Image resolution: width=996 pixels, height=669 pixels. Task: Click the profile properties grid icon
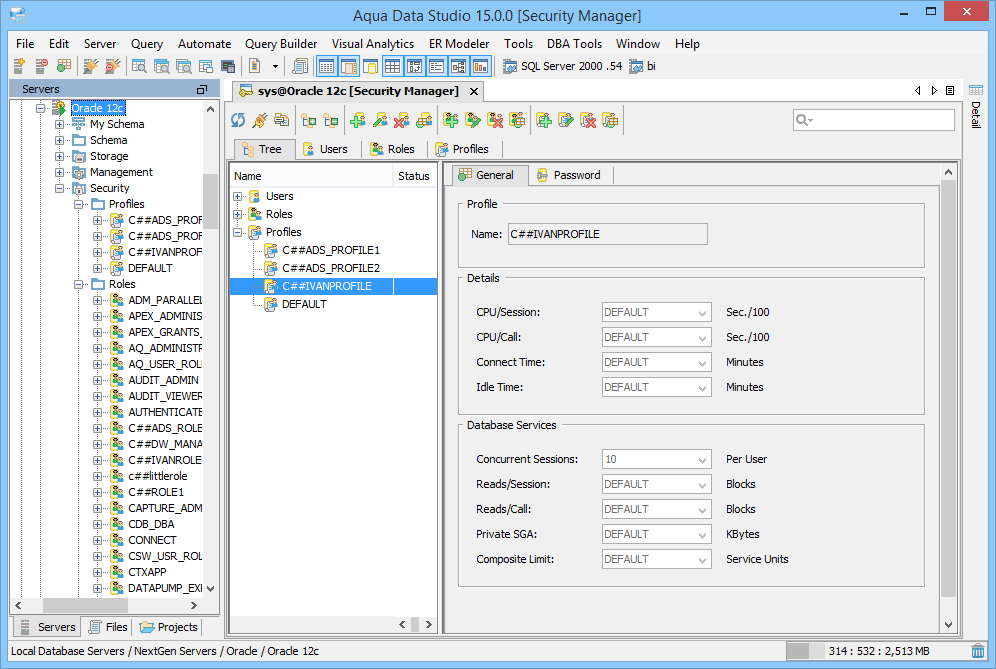click(x=610, y=120)
